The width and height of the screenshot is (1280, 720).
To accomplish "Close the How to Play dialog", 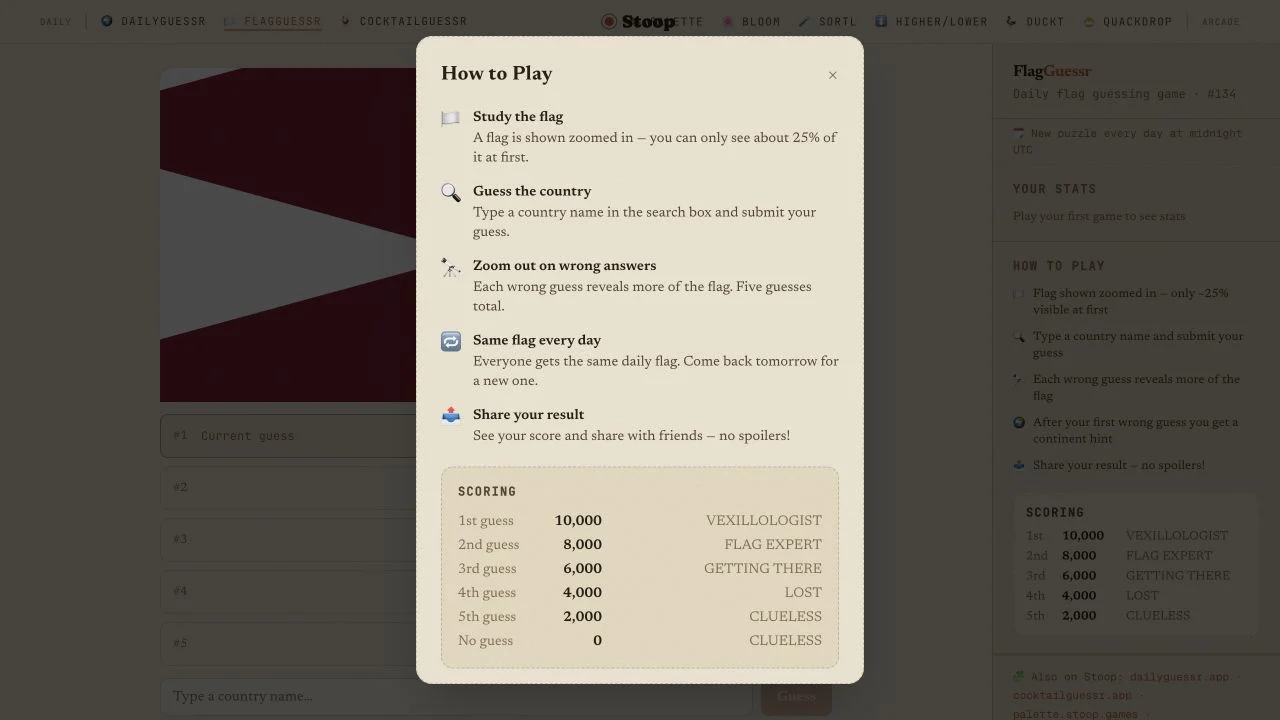I will pos(832,75).
